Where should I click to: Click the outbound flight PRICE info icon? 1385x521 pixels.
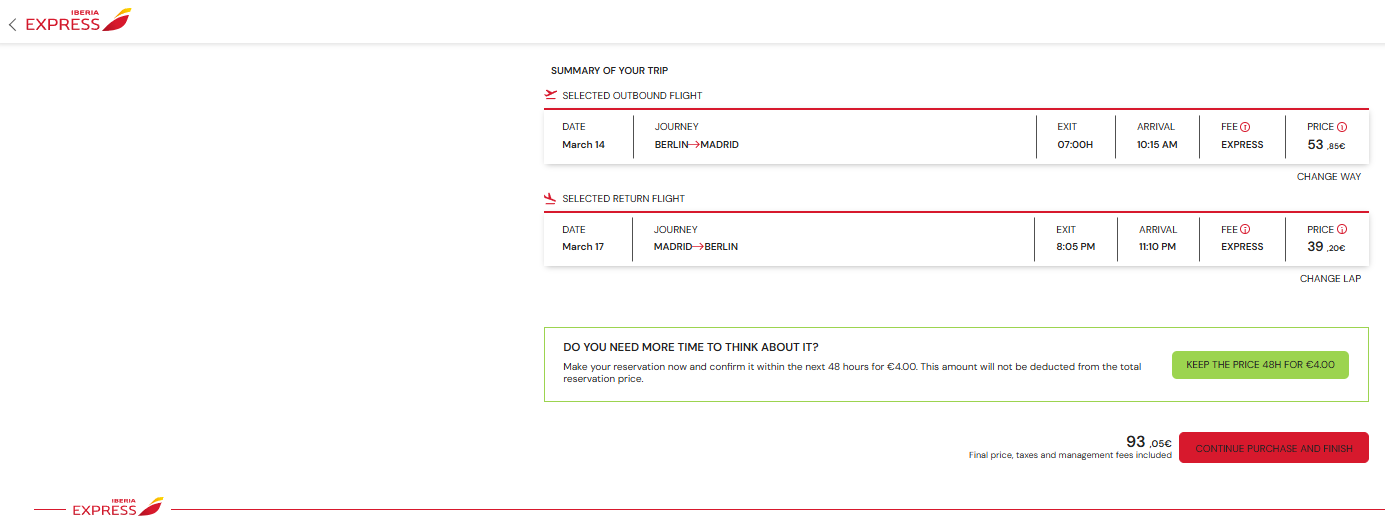(x=1342, y=127)
